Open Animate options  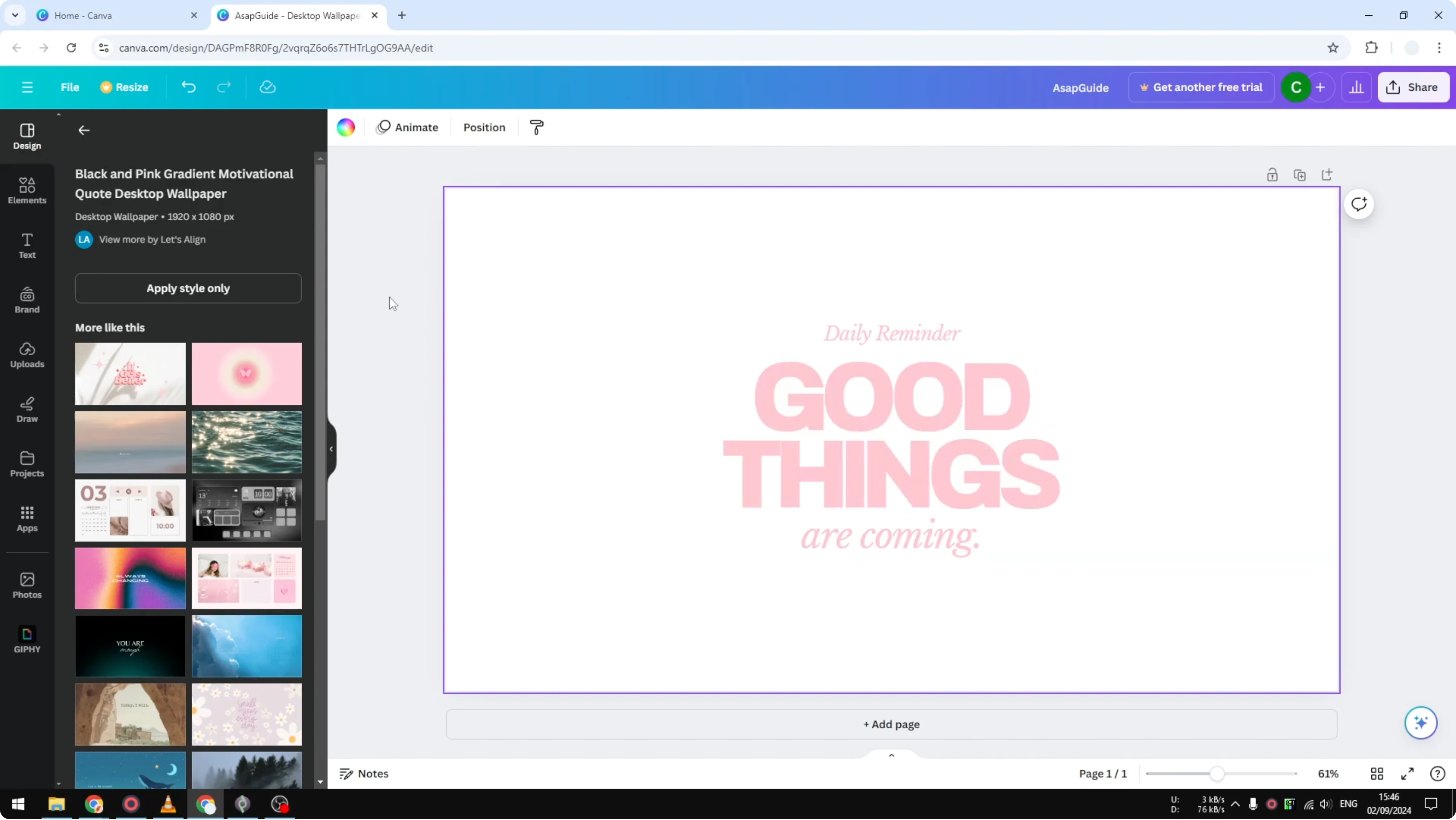(x=407, y=127)
